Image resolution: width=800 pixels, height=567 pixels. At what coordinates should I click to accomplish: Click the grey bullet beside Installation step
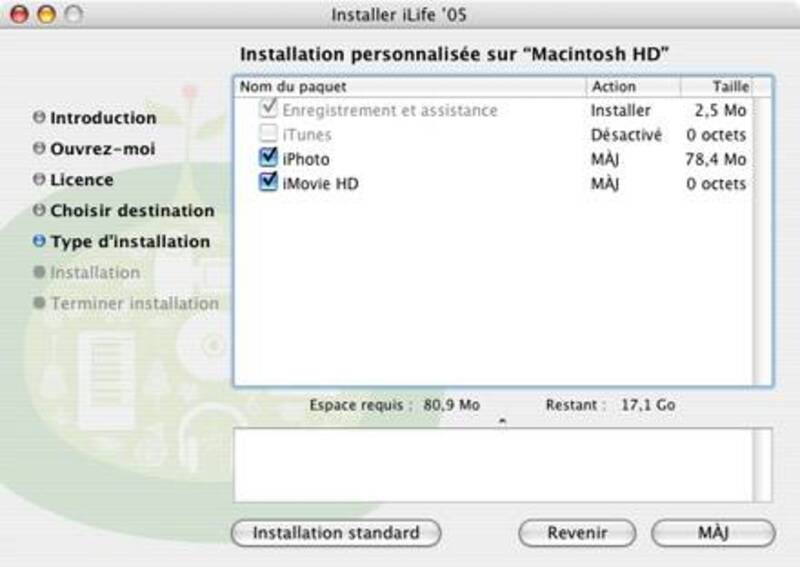click(39, 272)
